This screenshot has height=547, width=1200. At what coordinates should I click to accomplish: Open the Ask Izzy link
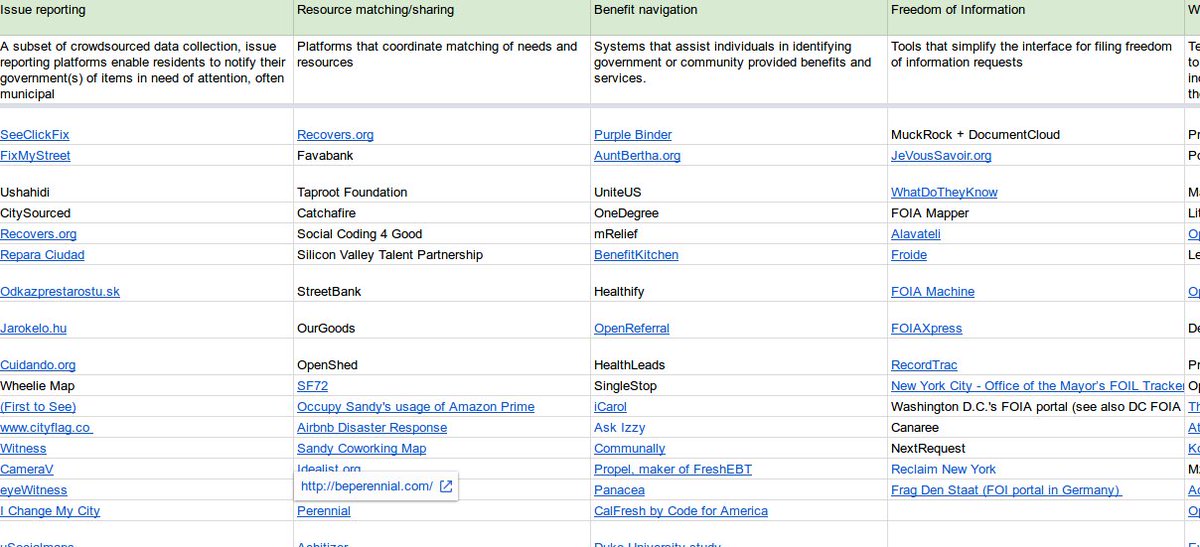coord(620,428)
